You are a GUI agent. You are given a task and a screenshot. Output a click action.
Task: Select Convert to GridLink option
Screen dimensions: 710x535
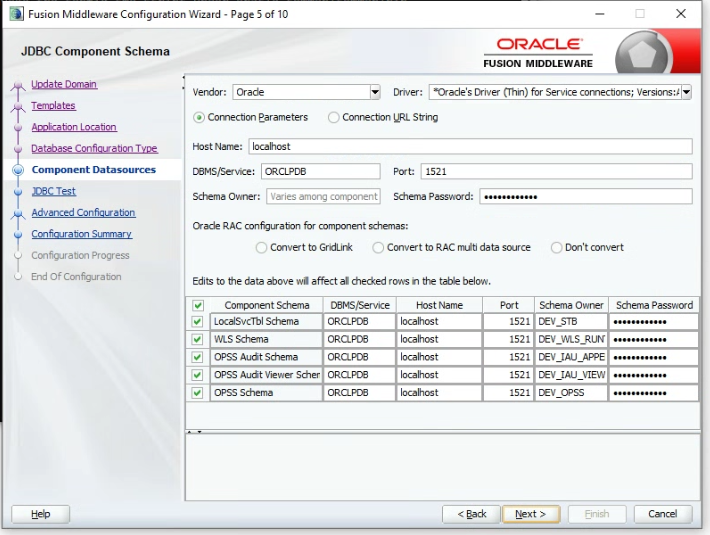[x=261, y=248]
